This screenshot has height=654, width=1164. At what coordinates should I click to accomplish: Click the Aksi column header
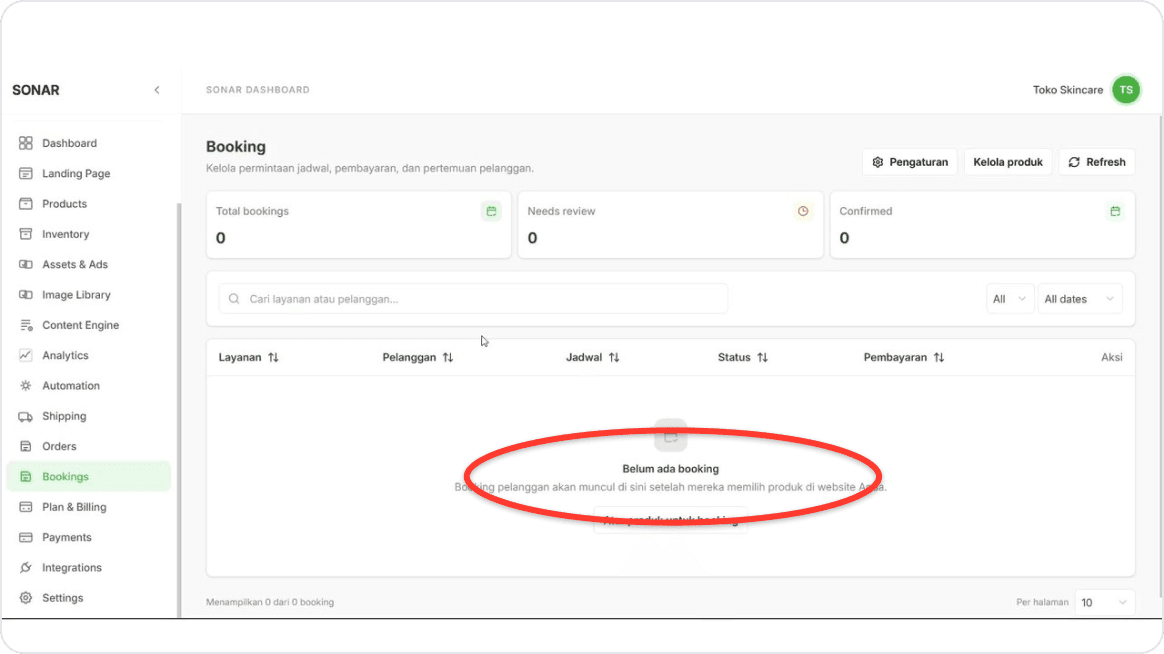pyautogui.click(x=1111, y=357)
